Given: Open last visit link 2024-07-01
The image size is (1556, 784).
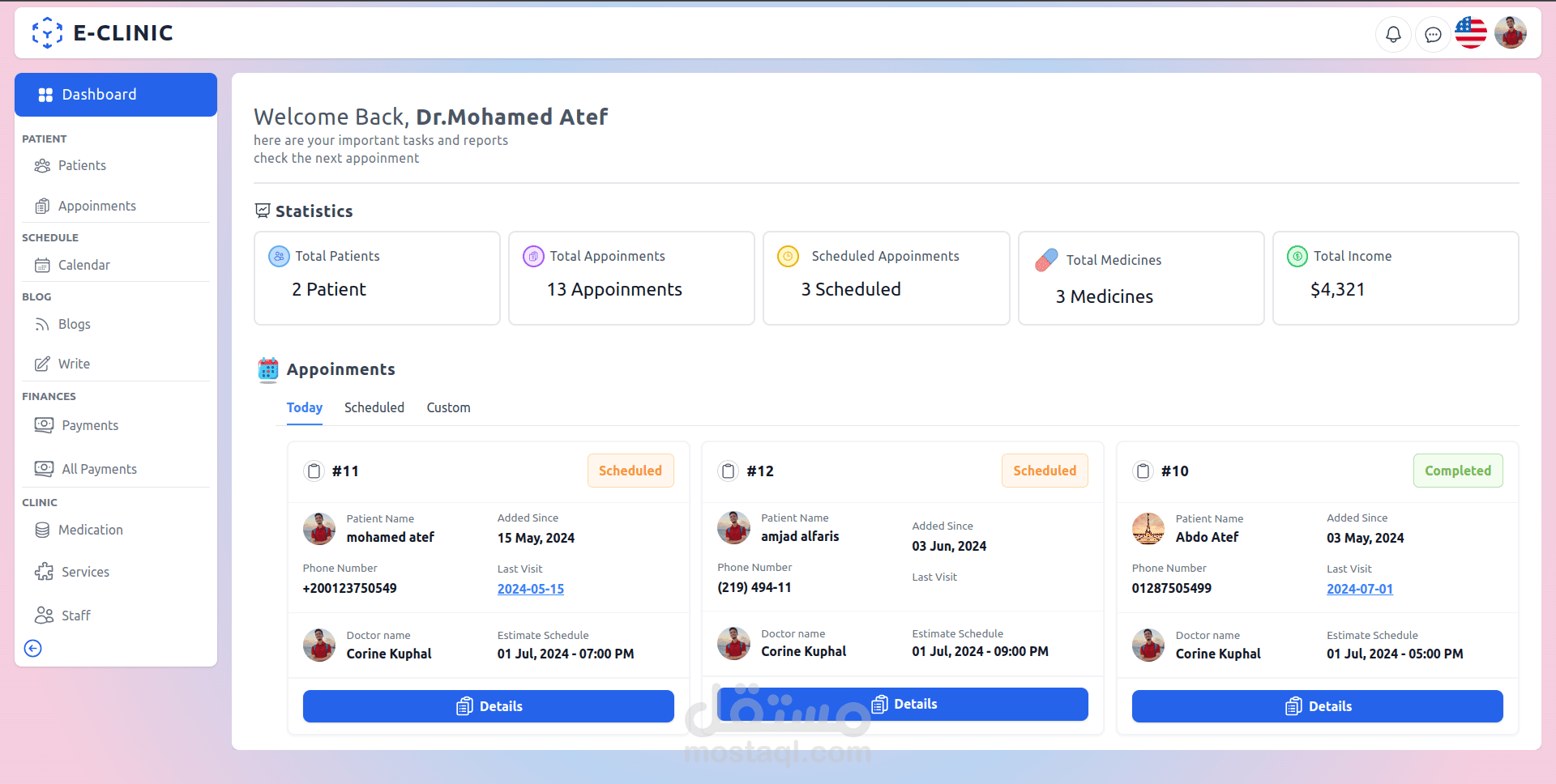Looking at the screenshot, I should click(1359, 589).
